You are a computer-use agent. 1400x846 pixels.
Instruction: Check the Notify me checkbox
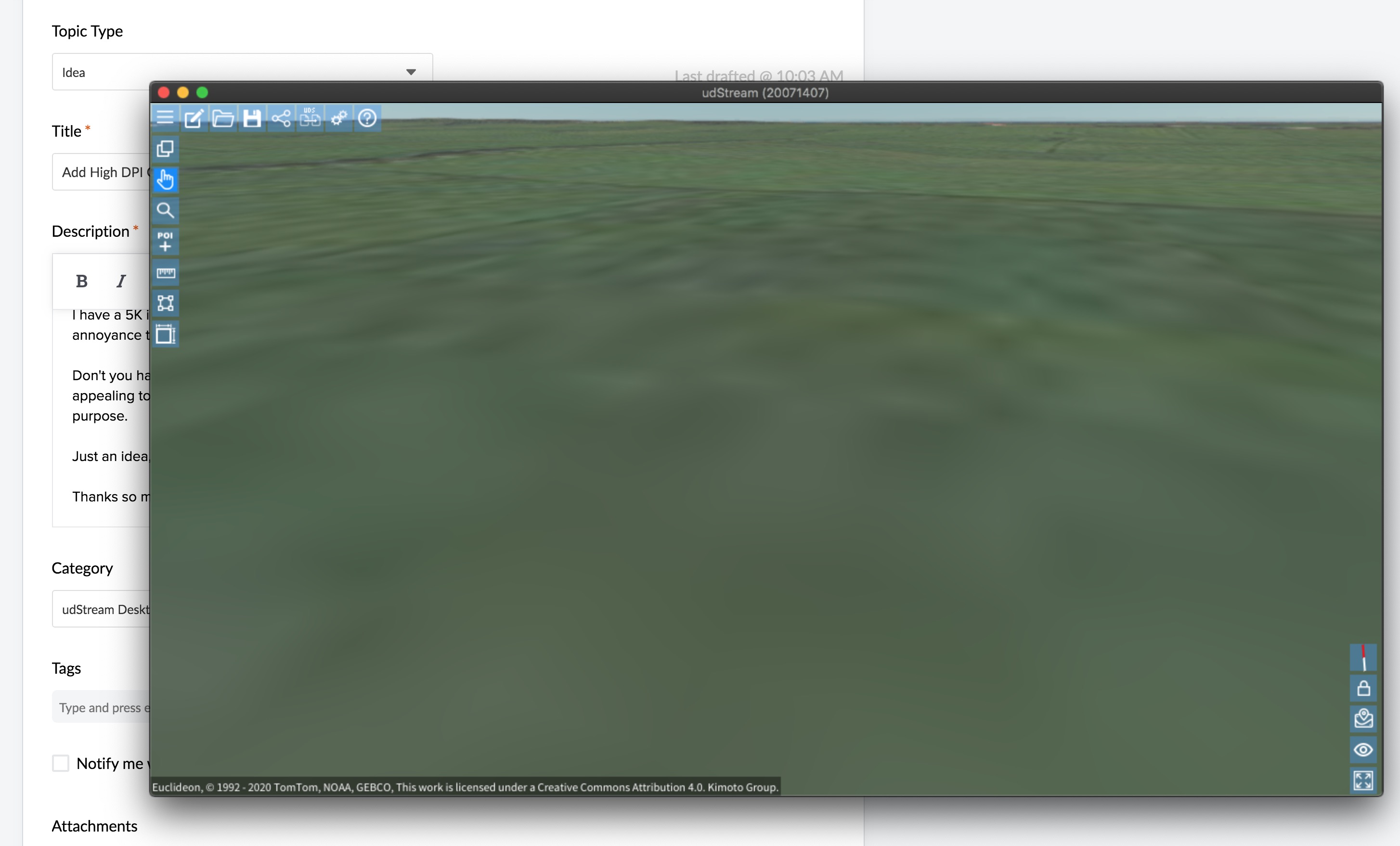61,763
